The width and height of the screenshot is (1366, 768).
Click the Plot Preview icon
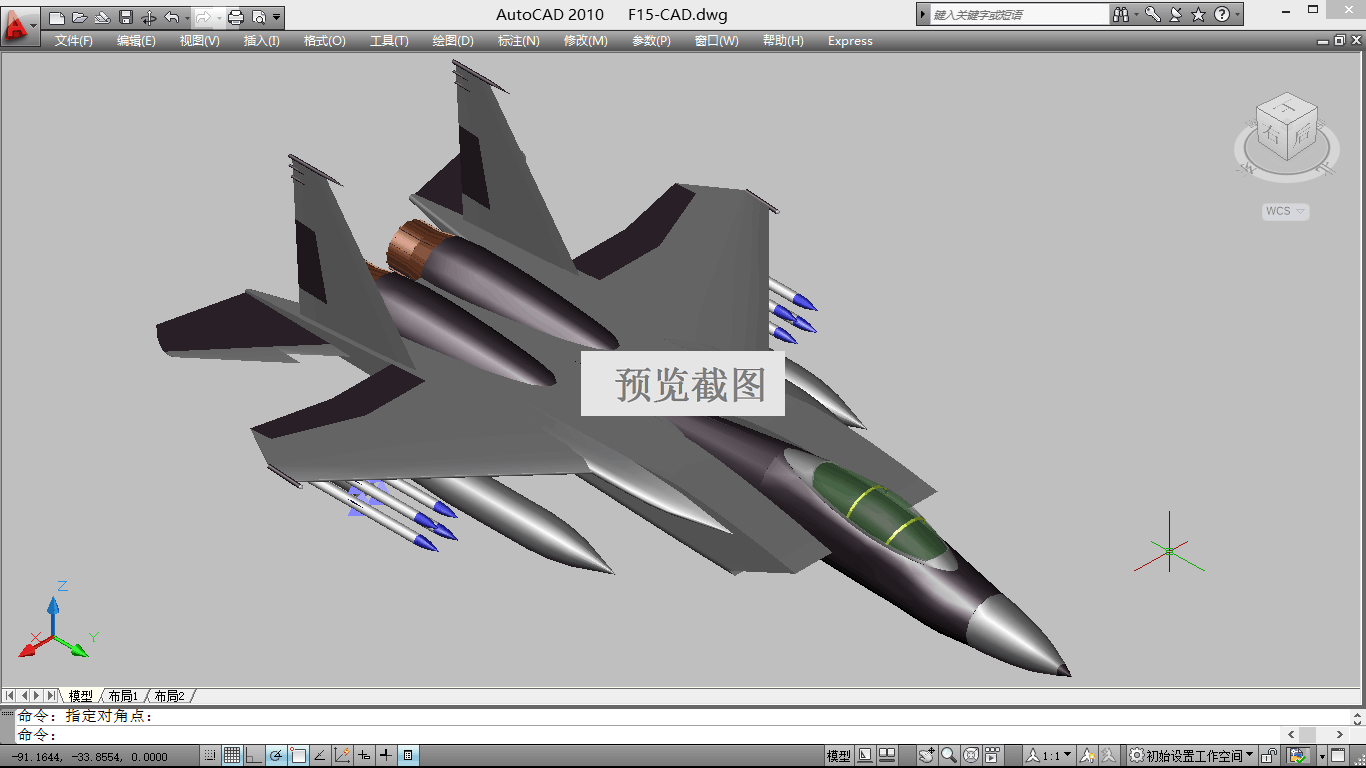point(259,17)
